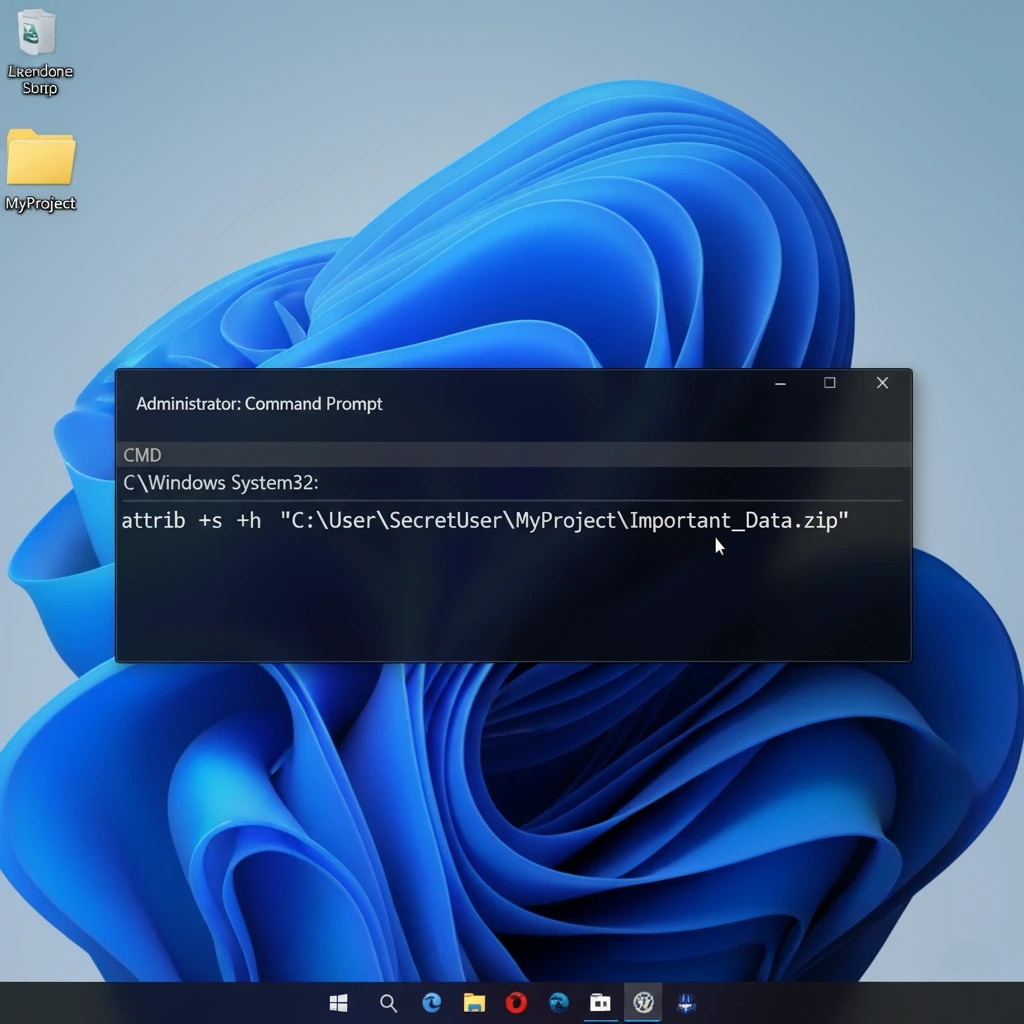This screenshot has height=1024, width=1024.
Task: Open the Start menu
Action: coord(338,1003)
